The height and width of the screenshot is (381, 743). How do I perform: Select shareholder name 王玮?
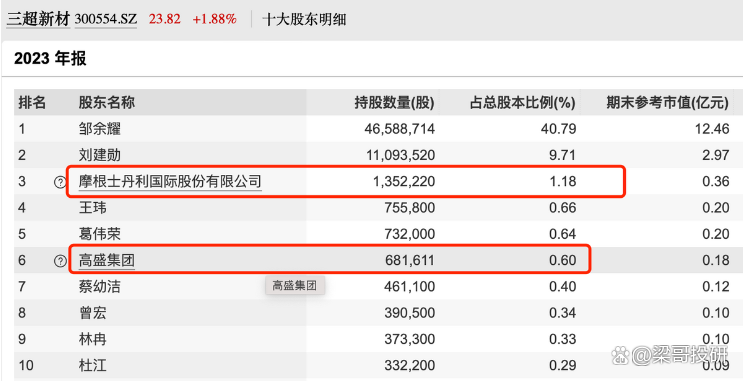pos(93,208)
